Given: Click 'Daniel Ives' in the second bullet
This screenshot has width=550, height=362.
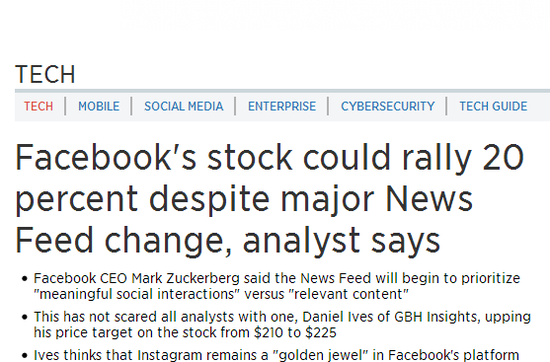Looking at the screenshot, I should 337,317.
